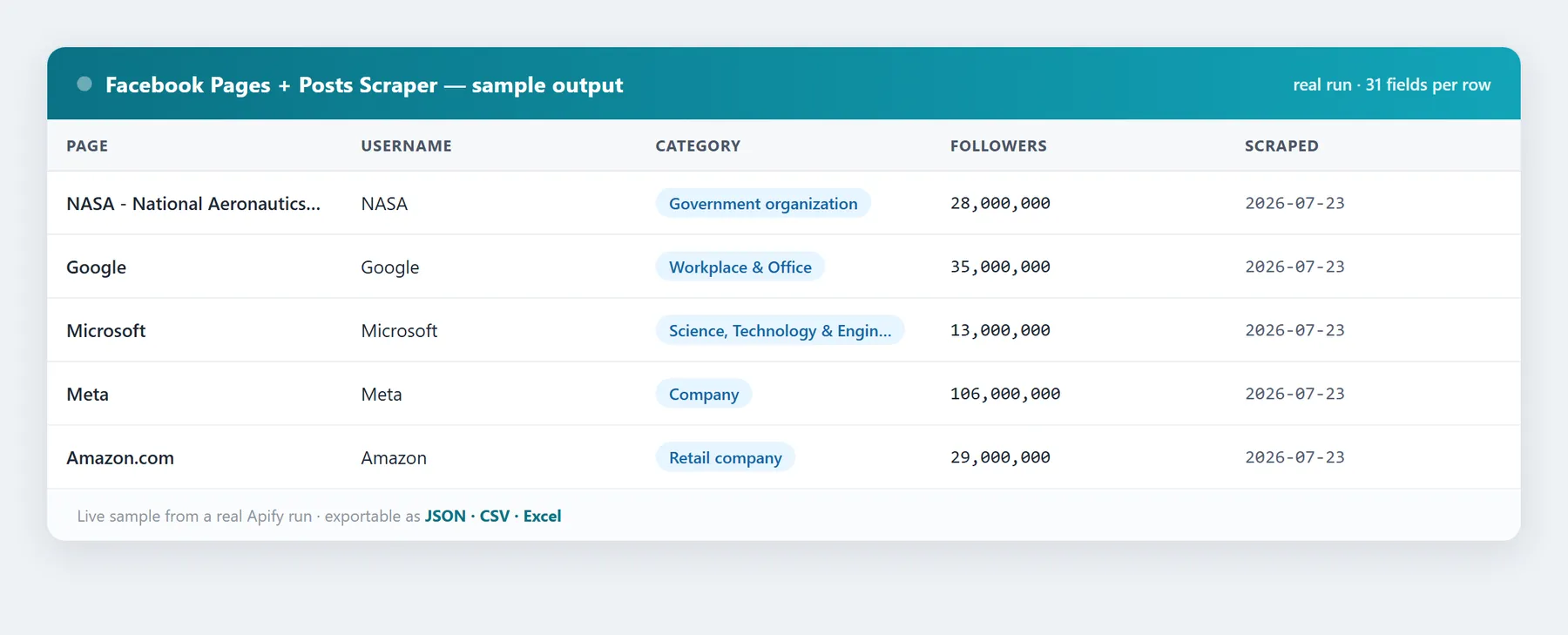Click the real run 31 fields per row label
The height and width of the screenshot is (635, 1568).
[1391, 84]
